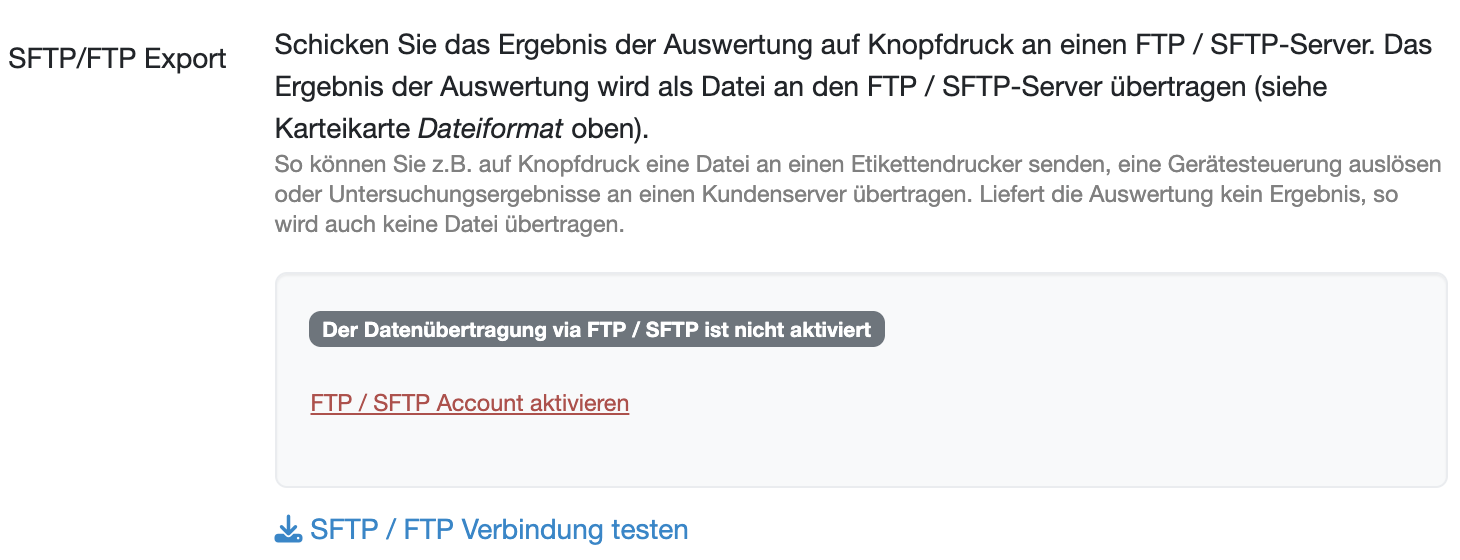Screen dimensions: 1460x560
Task: Test the SFTP / FTP connection
Action: (x=498, y=529)
